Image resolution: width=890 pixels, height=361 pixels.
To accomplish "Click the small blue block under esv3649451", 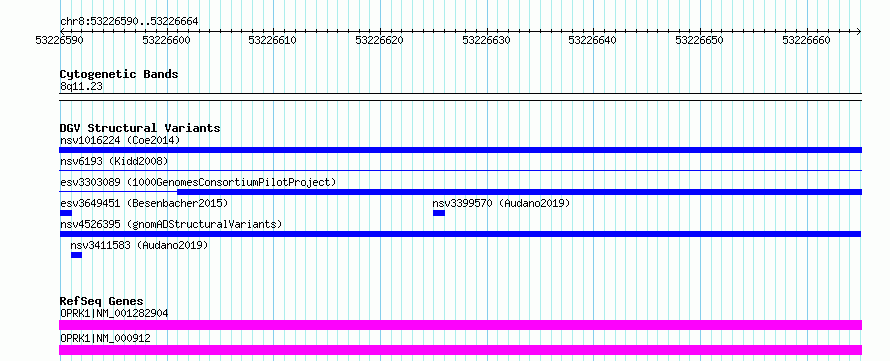I will 66,213.
